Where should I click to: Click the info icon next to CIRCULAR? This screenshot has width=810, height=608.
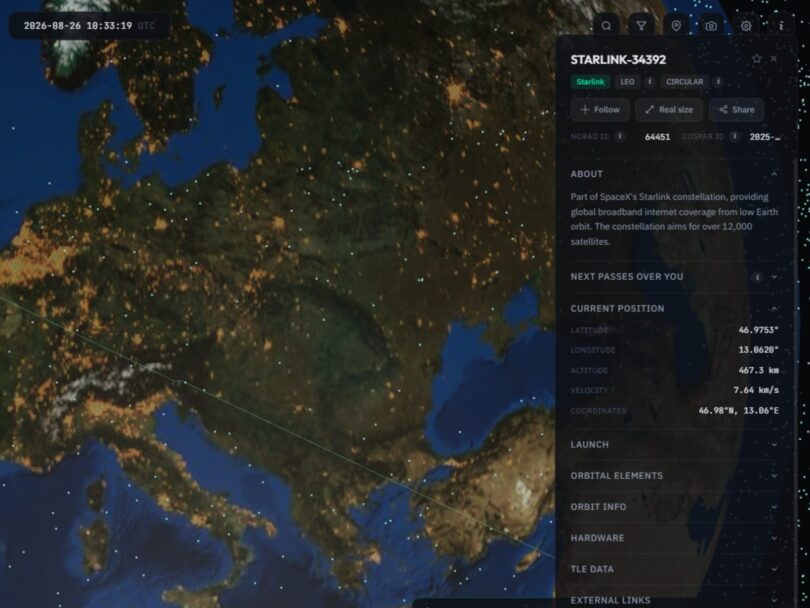(x=718, y=82)
